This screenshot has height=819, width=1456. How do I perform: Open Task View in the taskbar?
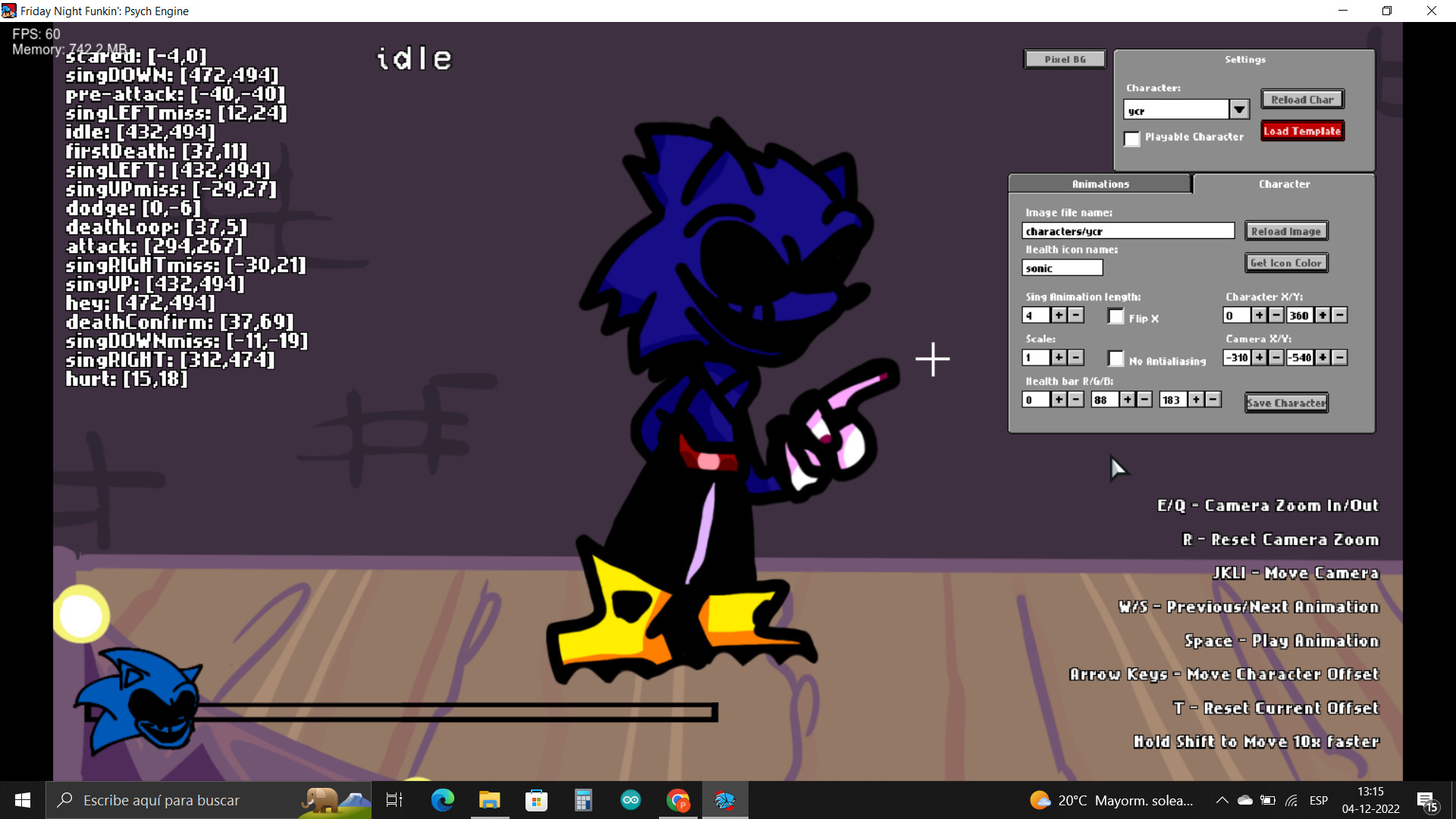click(x=394, y=800)
